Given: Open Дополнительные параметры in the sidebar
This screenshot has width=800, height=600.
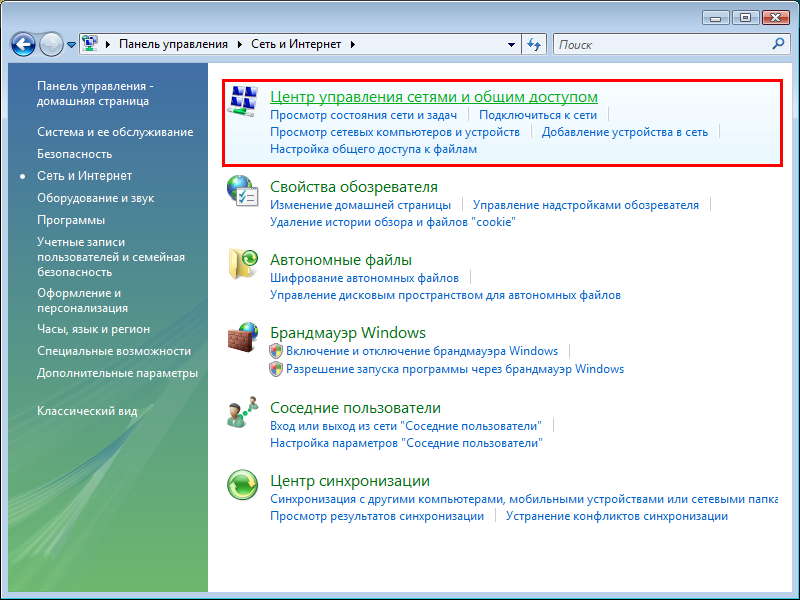Looking at the screenshot, I should [117, 373].
